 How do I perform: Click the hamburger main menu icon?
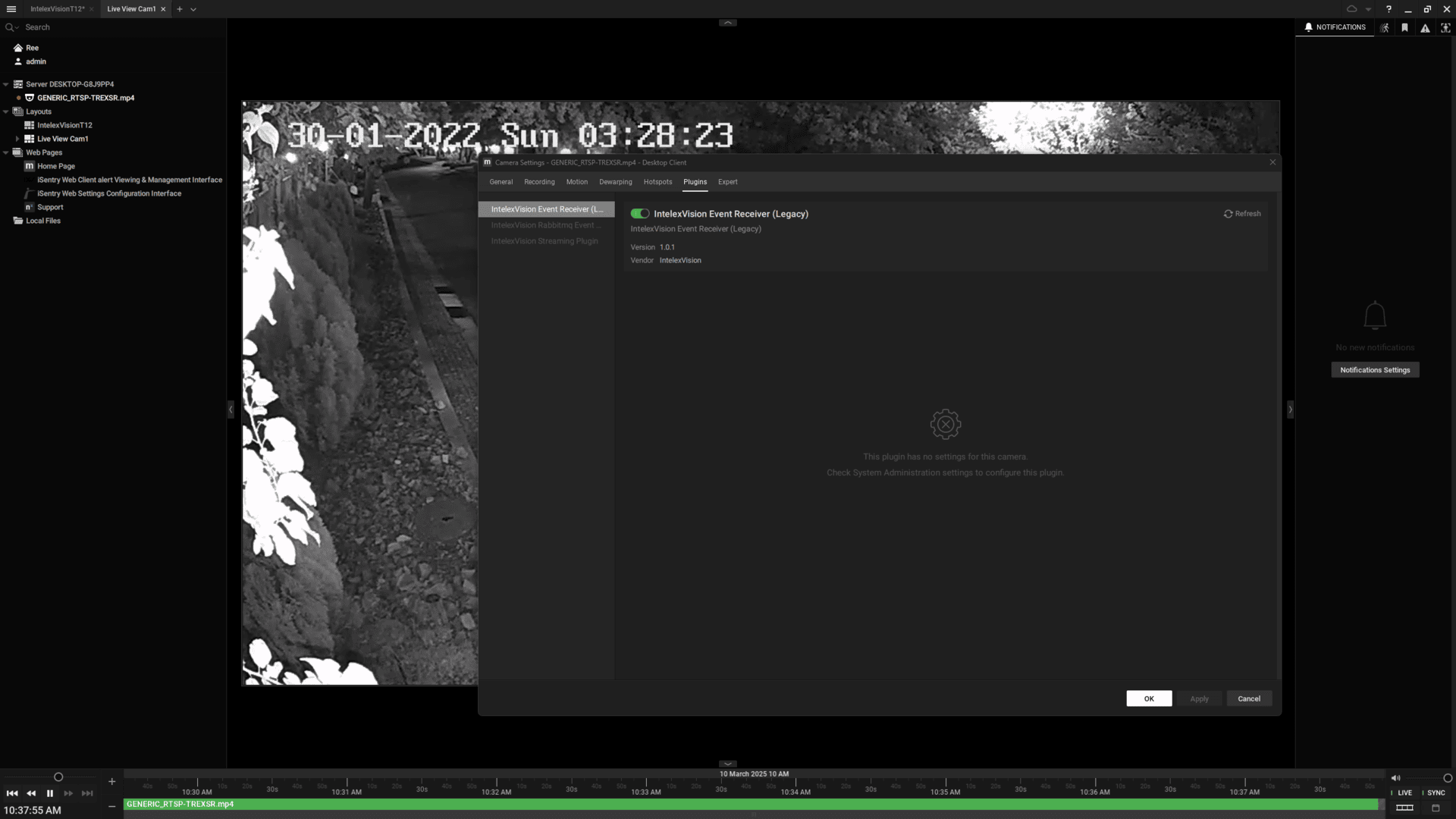[11, 9]
